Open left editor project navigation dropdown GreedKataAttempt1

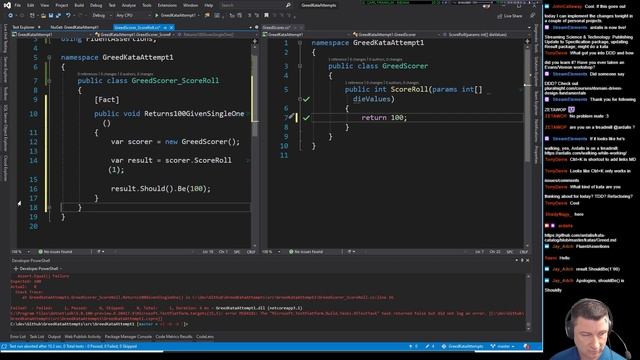[53, 35]
